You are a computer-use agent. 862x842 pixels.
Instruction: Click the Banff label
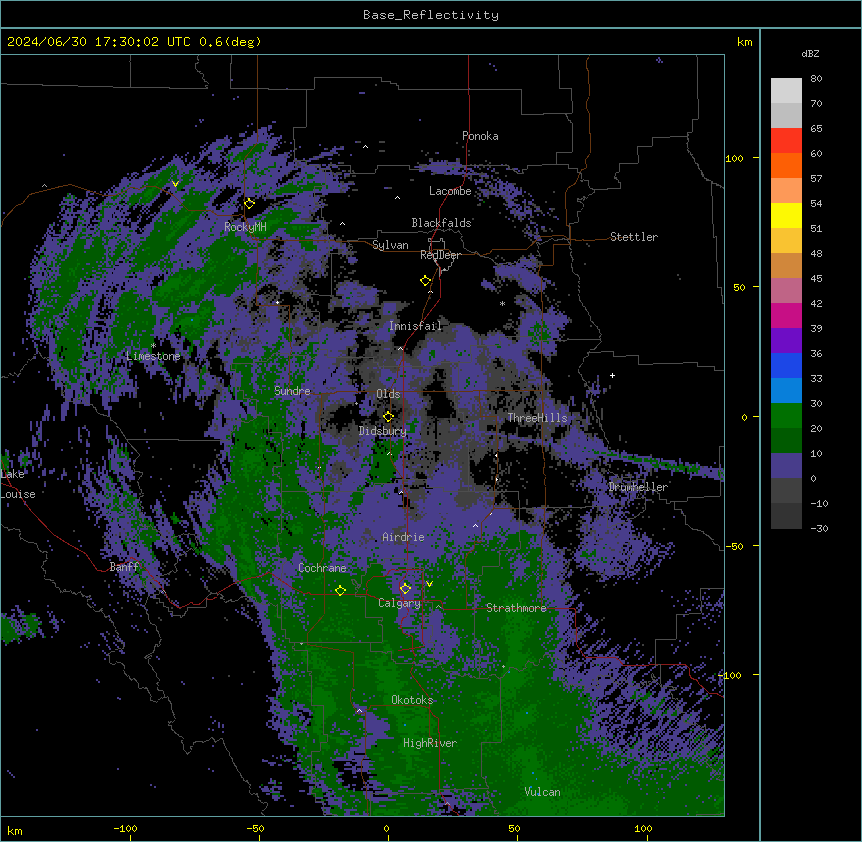(124, 567)
